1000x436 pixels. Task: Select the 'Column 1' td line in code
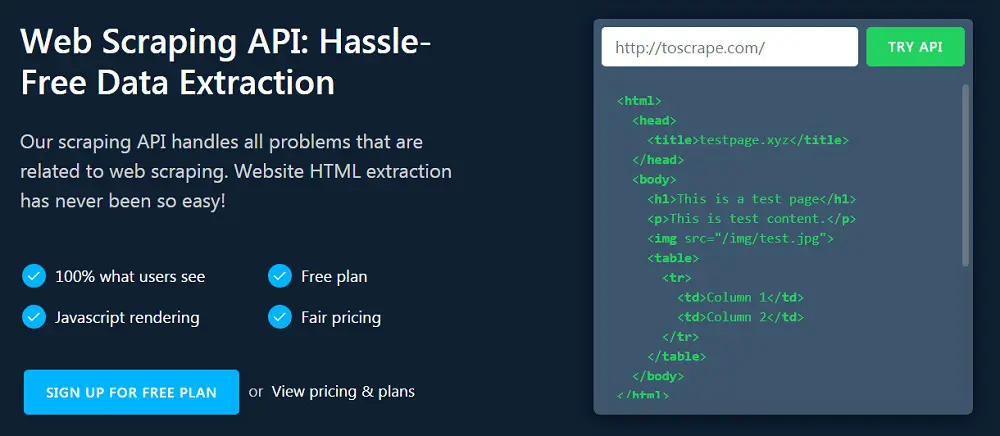[x=740, y=297]
